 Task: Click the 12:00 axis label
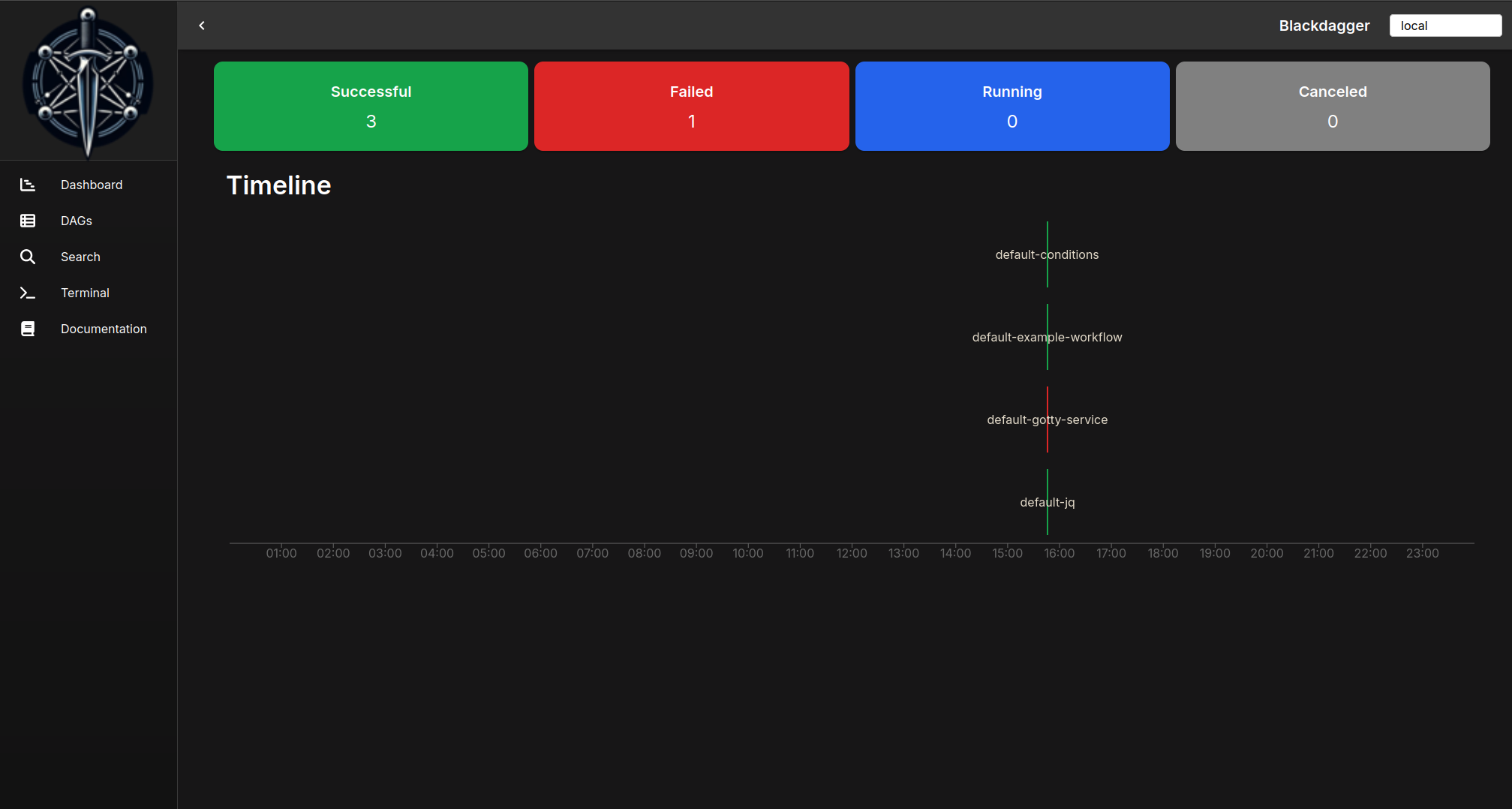852,553
